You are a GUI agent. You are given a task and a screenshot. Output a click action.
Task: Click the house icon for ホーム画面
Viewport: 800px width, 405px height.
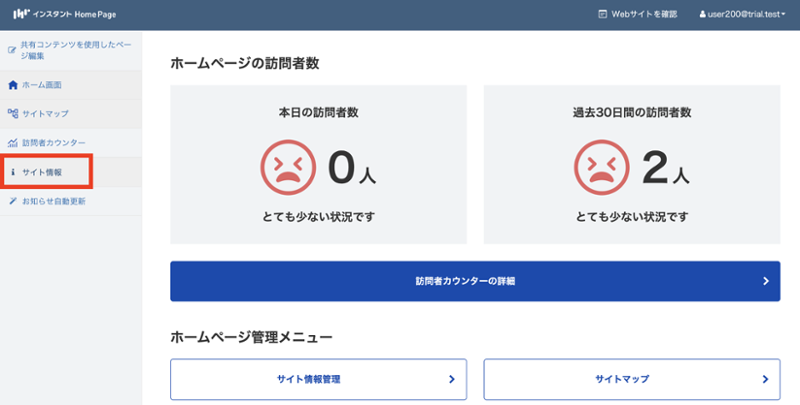(12, 85)
